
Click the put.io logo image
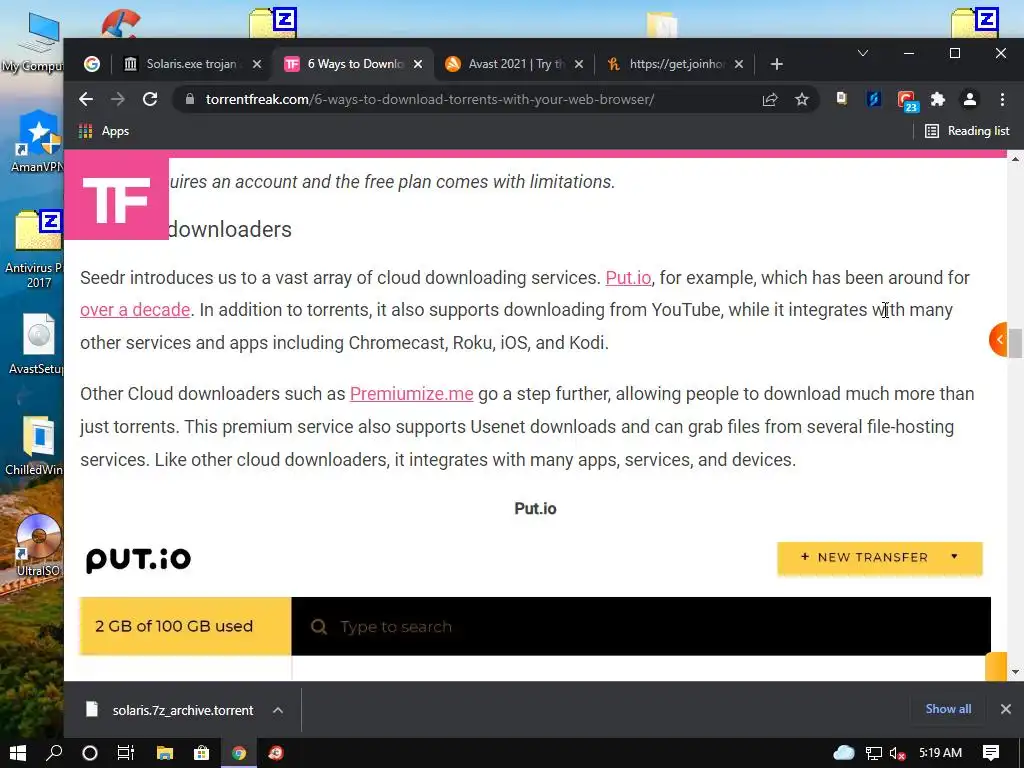click(138, 559)
